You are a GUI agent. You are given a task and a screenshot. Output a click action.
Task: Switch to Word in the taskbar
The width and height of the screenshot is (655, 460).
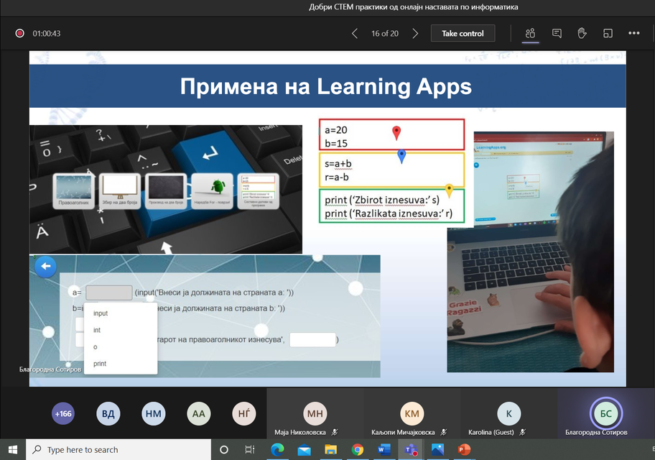click(384, 450)
